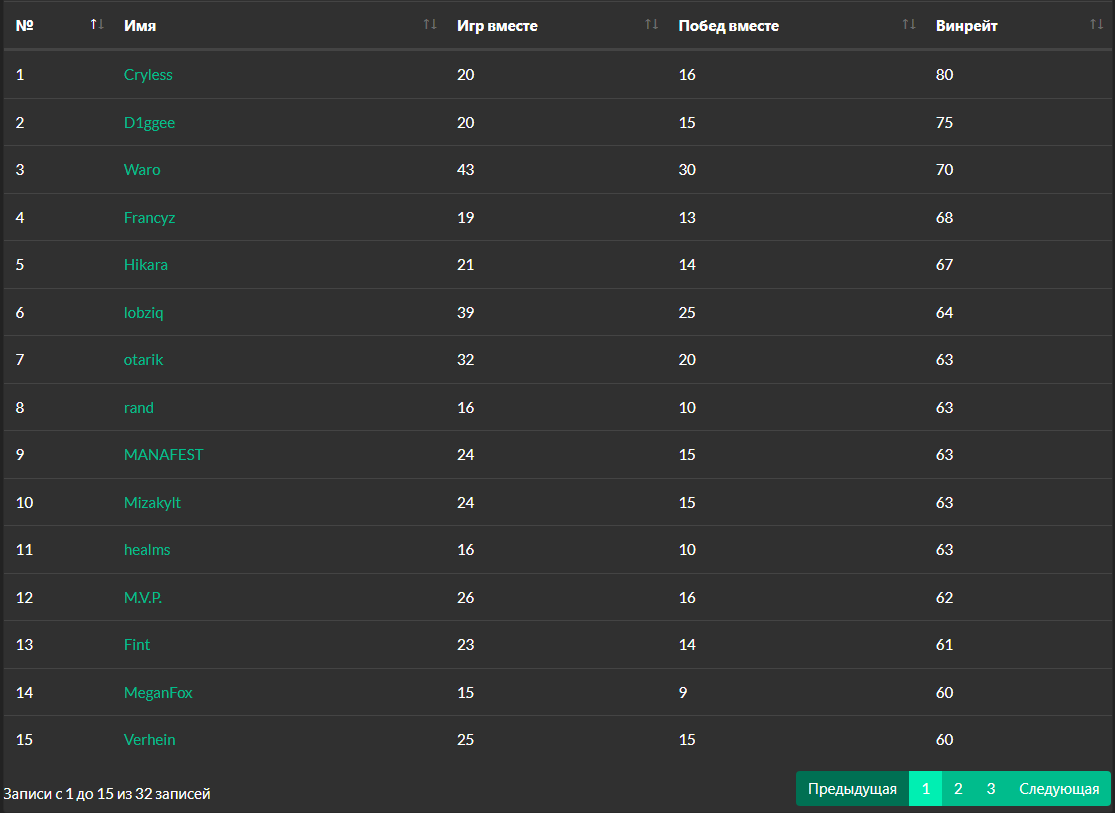
Task: Click the Verhein player name
Action: pos(149,740)
